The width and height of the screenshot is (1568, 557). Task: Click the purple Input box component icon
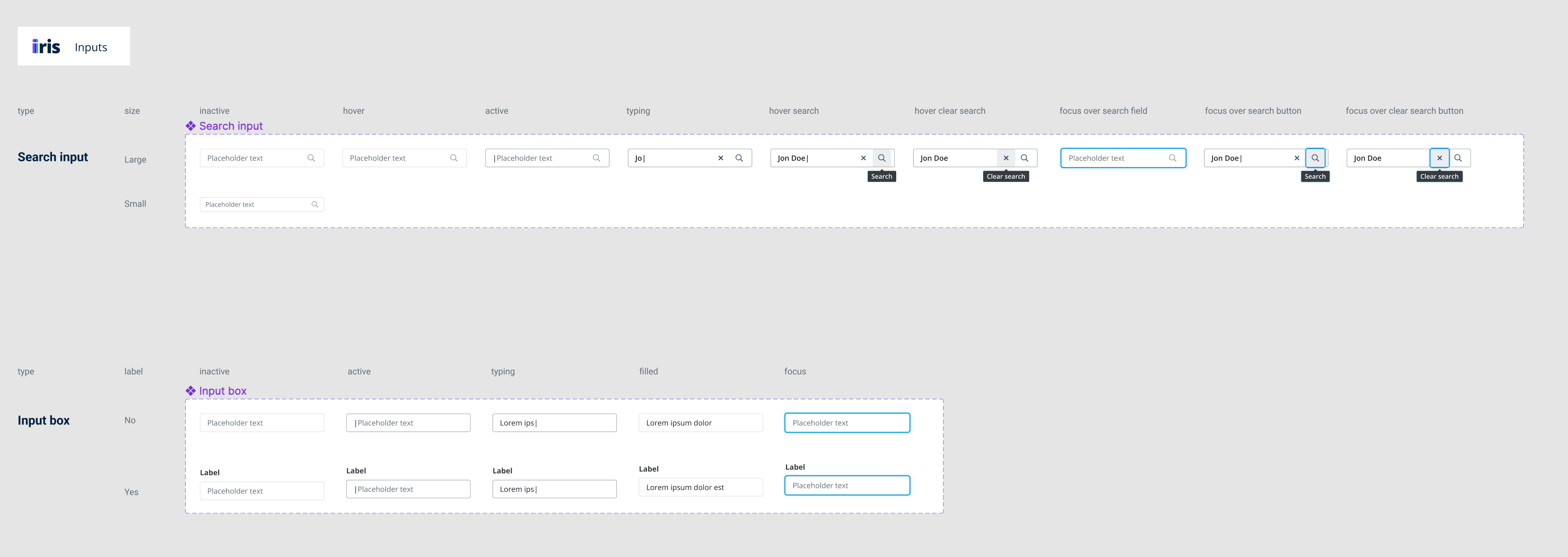(x=190, y=391)
